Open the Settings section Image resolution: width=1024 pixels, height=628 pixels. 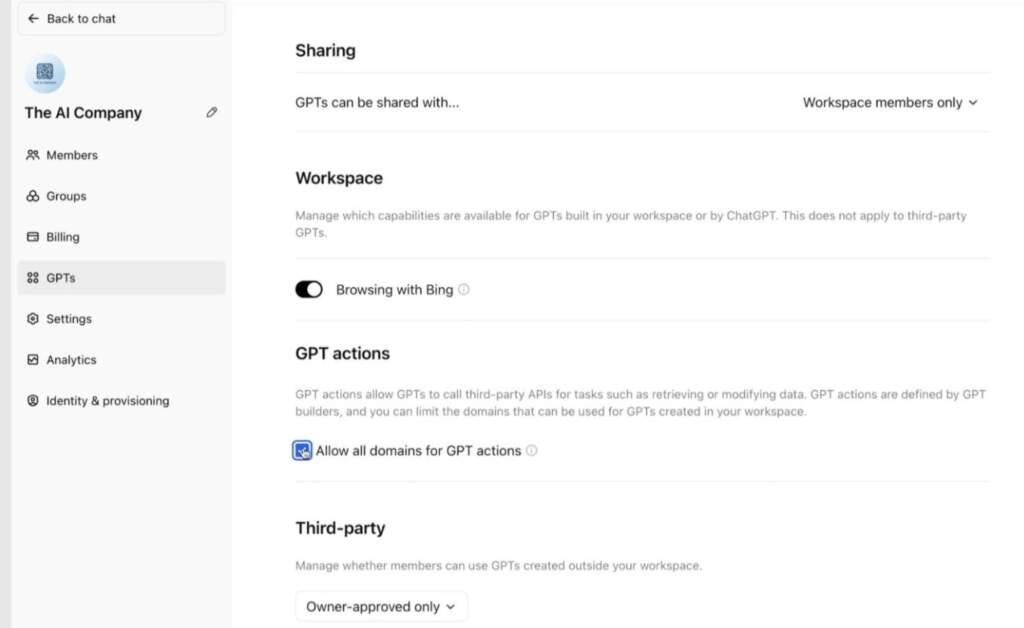[x=121, y=319]
